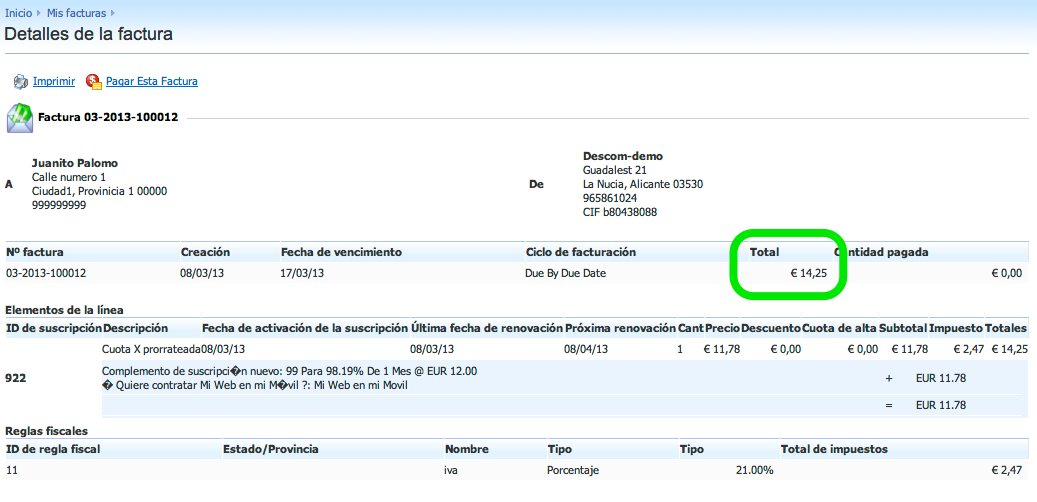Click the Fecha de vencimiento column header
Screen dimensions: 1037x502
pos(341,252)
